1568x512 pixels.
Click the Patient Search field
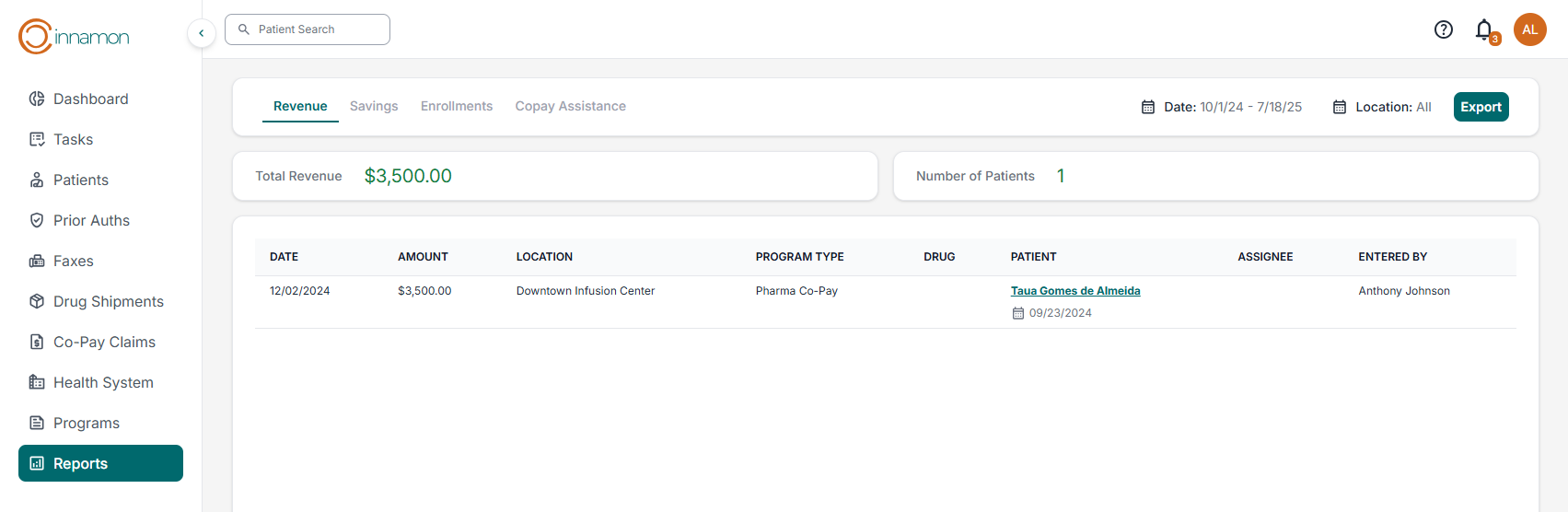coord(308,29)
